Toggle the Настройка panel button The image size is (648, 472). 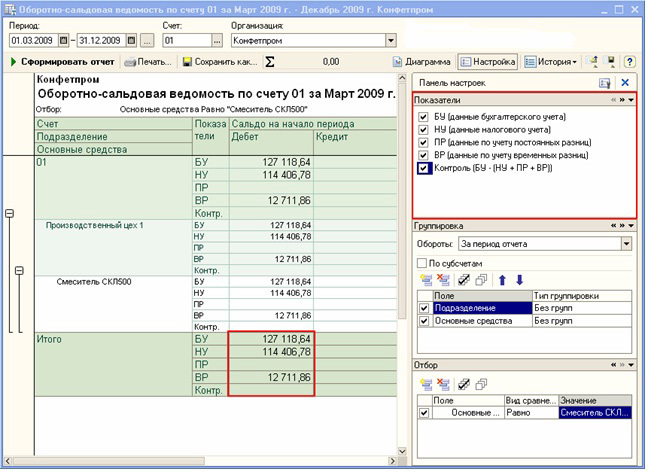pyautogui.click(x=488, y=62)
